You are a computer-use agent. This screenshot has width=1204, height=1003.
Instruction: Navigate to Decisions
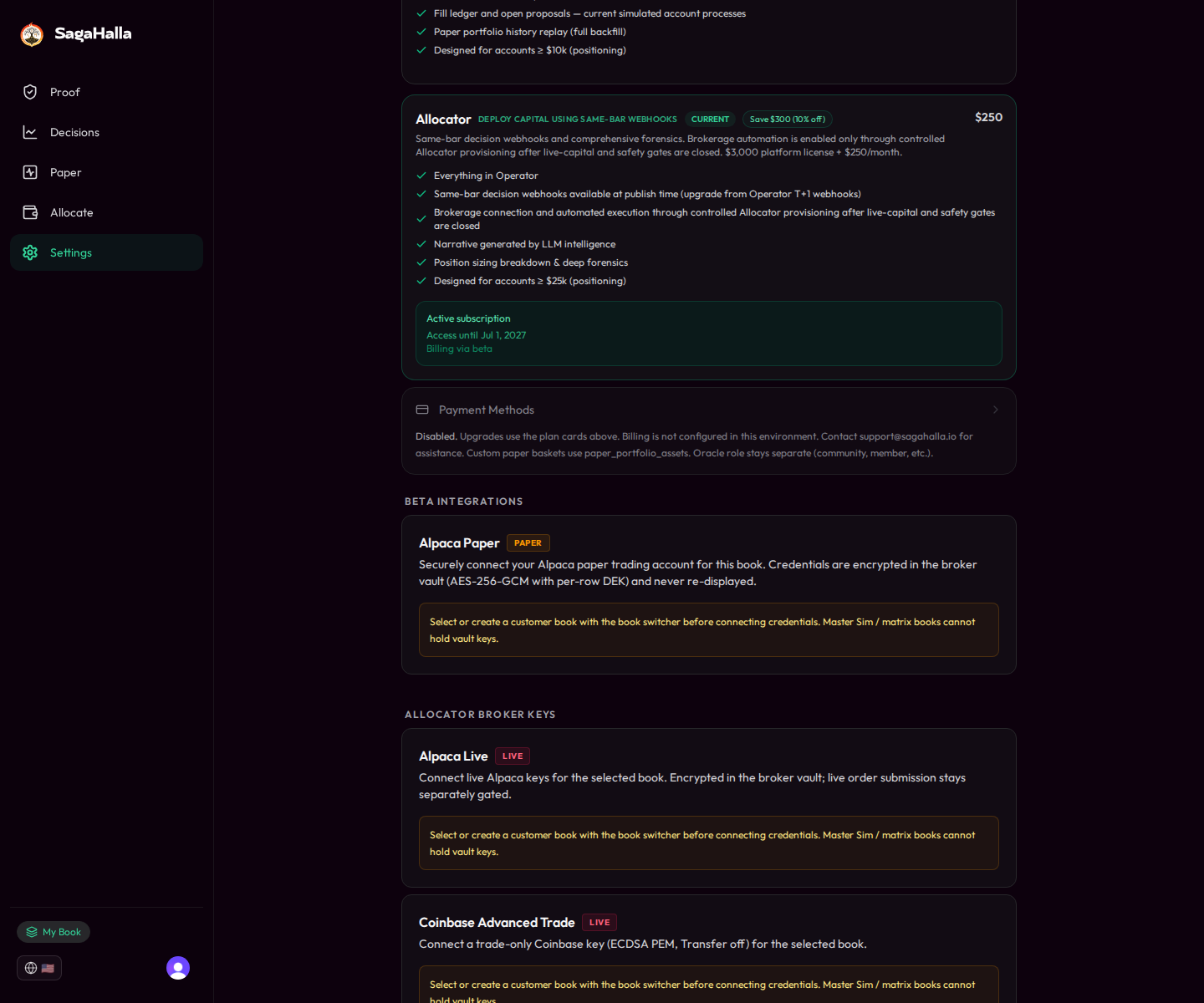(106, 132)
